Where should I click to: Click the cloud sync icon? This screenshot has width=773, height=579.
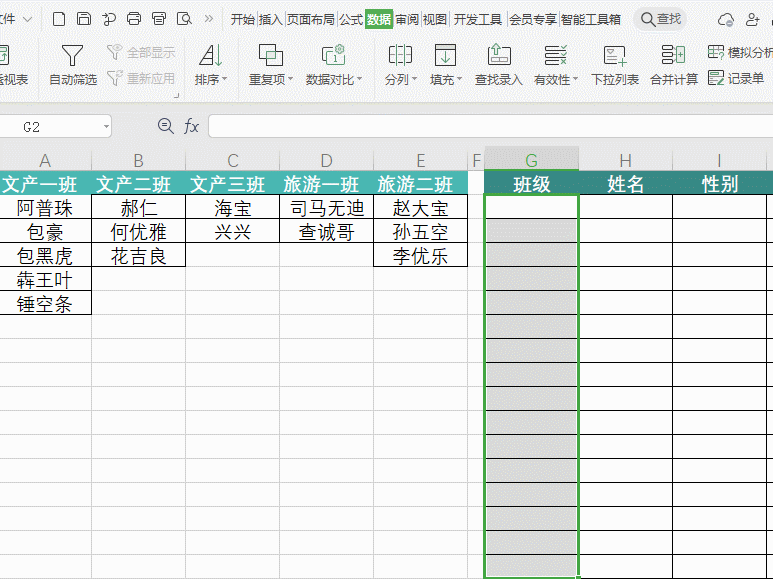pyautogui.click(x=726, y=20)
